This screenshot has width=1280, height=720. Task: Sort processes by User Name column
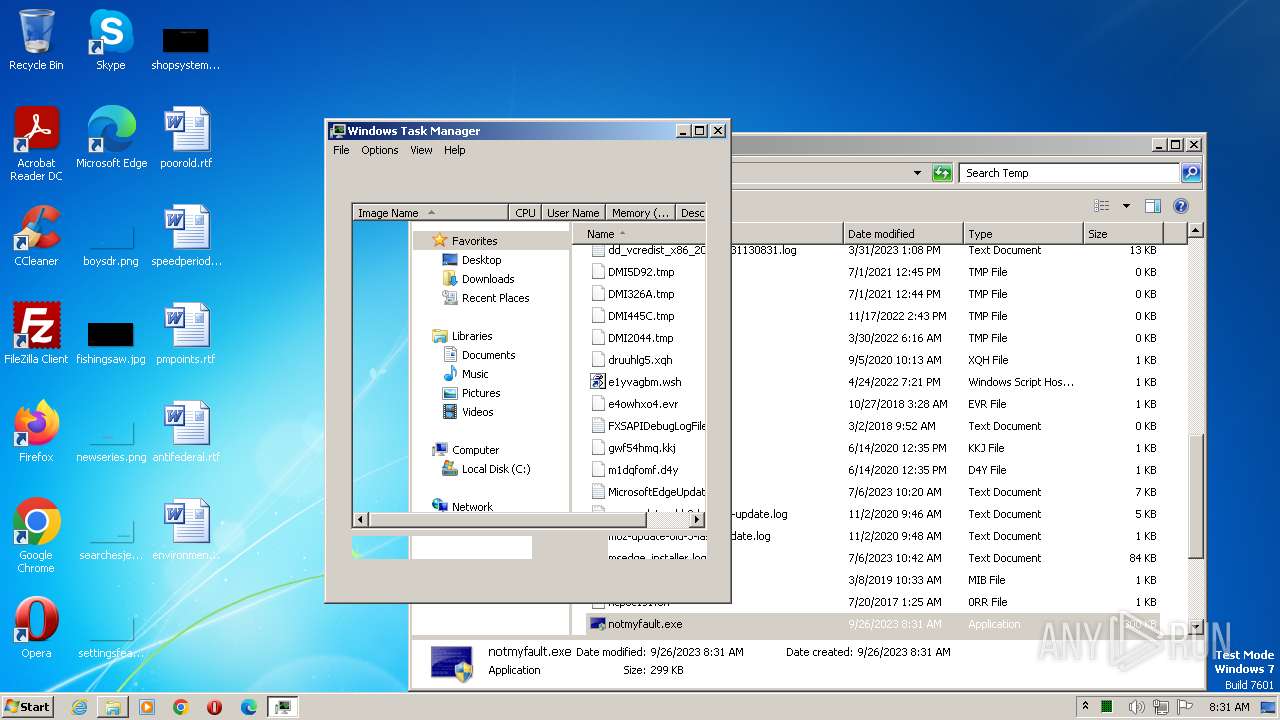pos(573,213)
